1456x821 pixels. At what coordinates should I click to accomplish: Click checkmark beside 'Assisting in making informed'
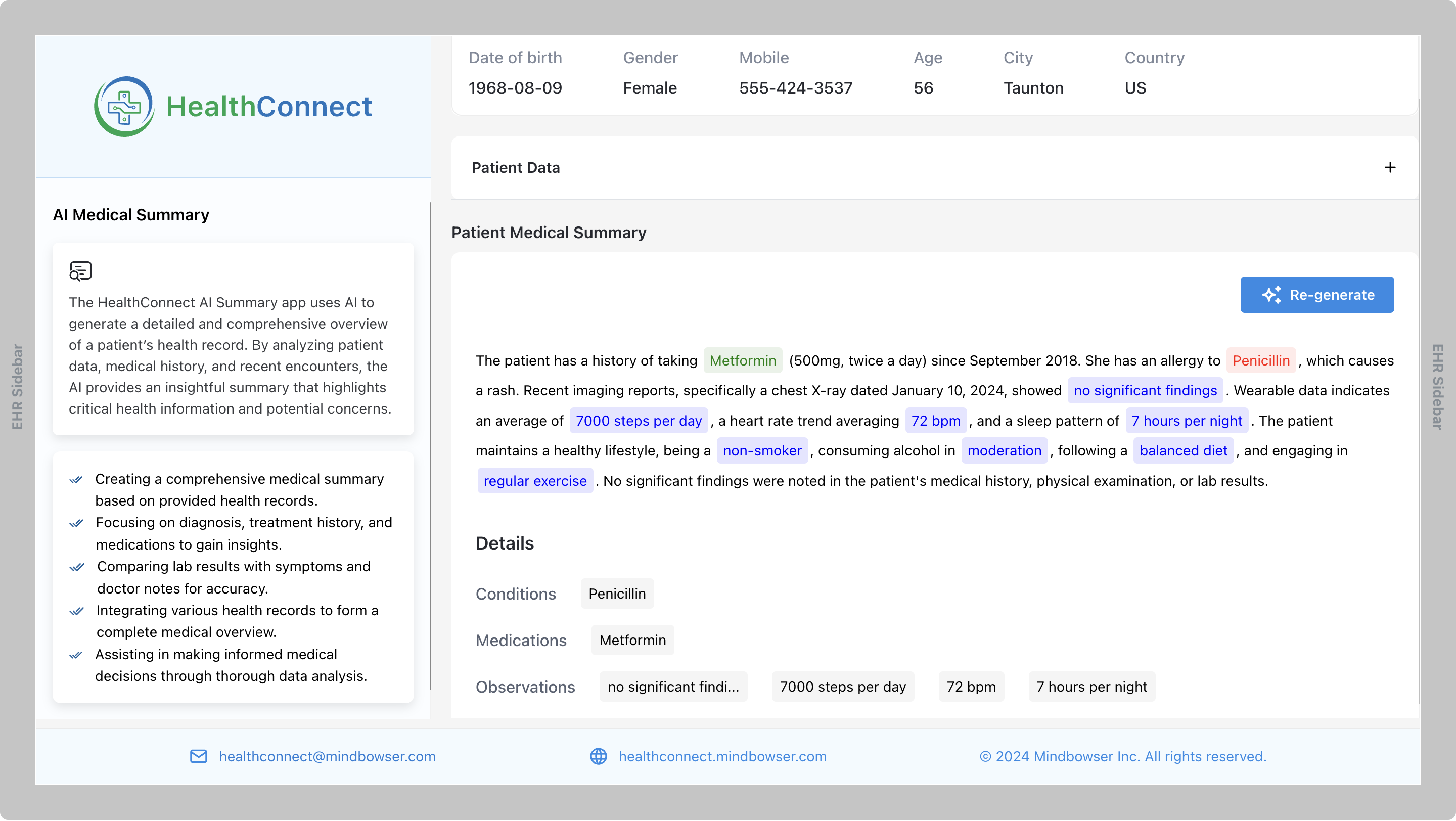76,655
